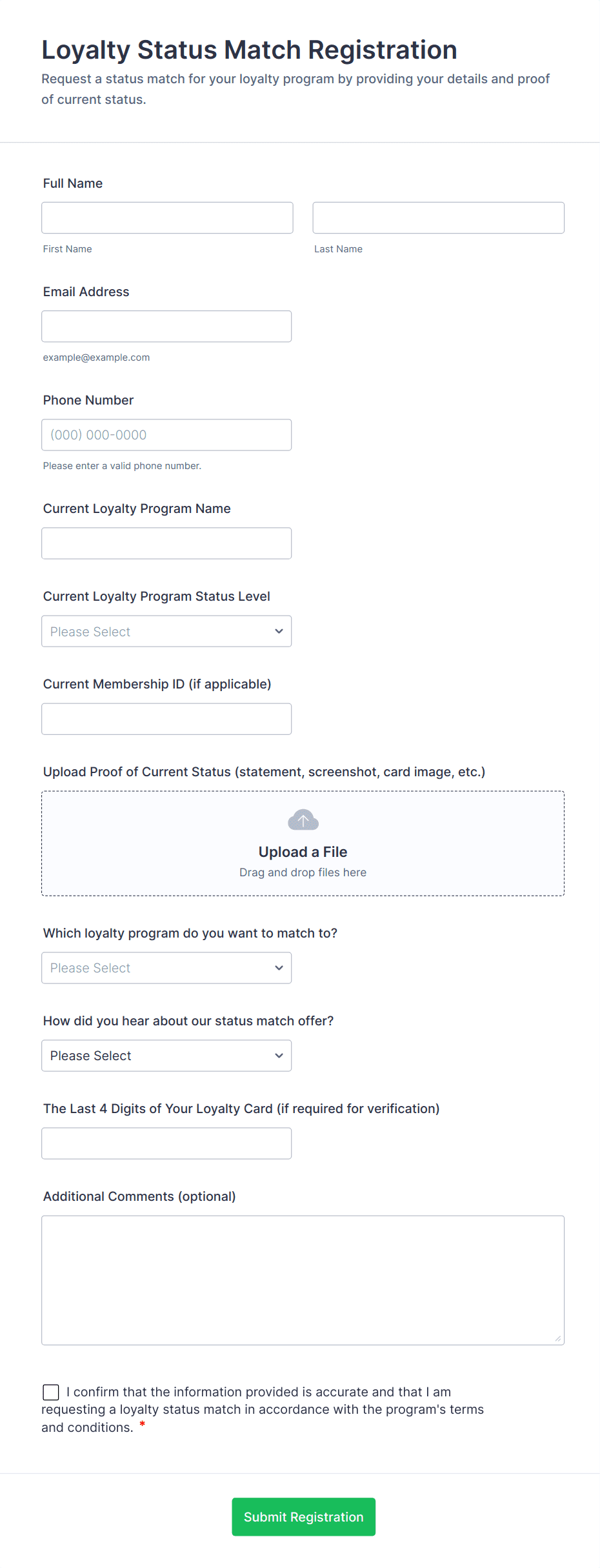
Task: Focus the First Name input field
Action: pyautogui.click(x=167, y=218)
